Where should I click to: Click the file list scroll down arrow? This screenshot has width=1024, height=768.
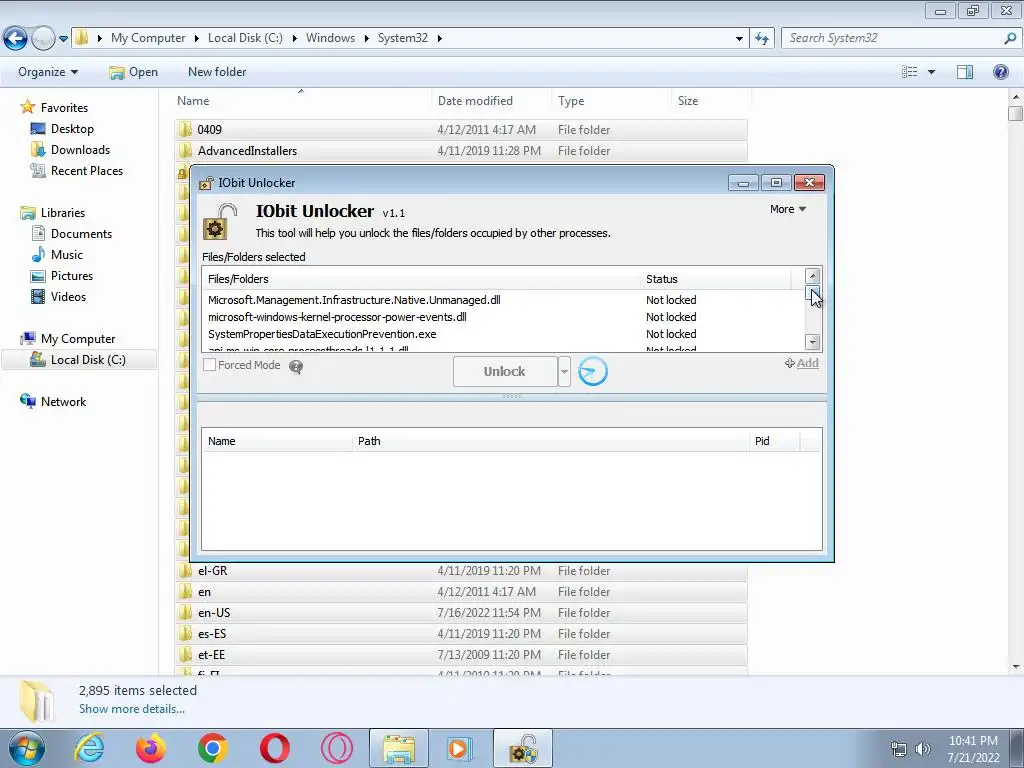point(812,342)
